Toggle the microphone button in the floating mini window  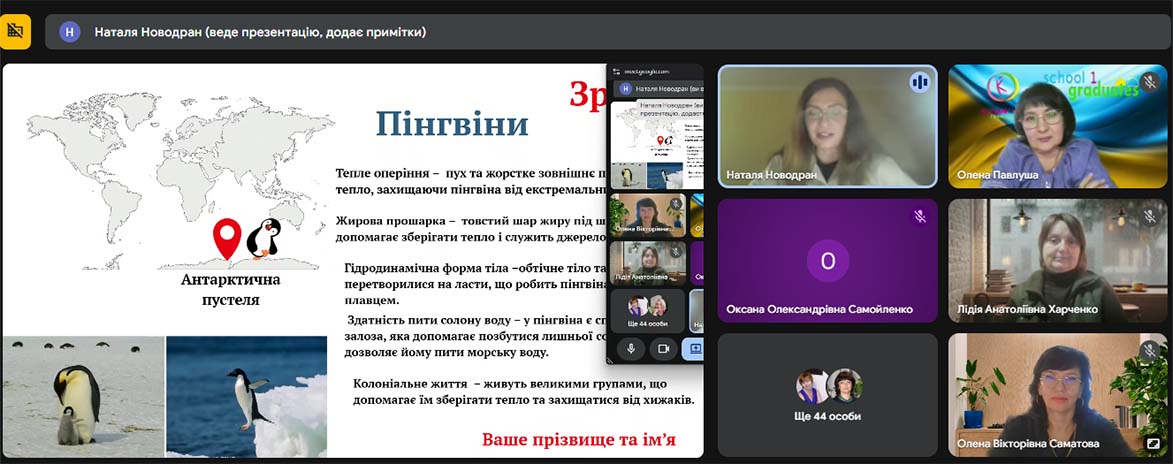pyautogui.click(x=631, y=348)
